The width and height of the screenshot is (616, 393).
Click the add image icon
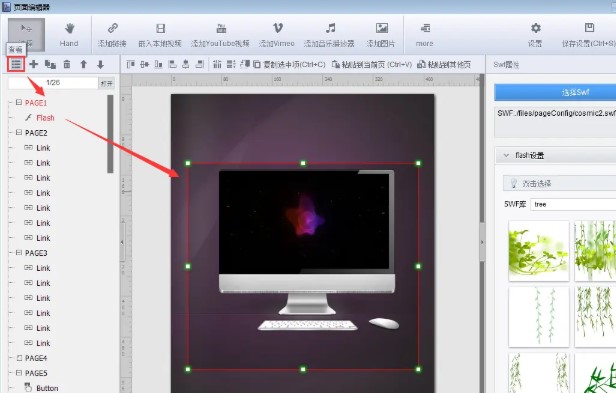(x=381, y=28)
